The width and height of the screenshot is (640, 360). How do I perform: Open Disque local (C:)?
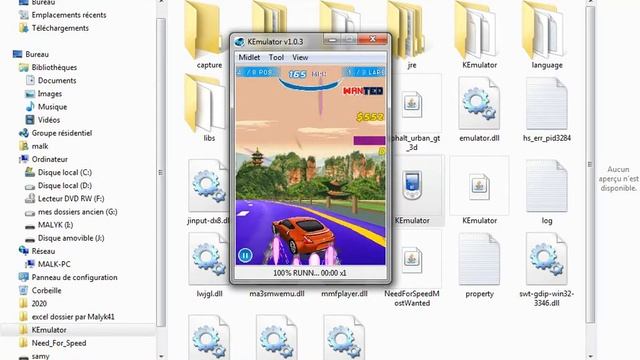(64, 172)
